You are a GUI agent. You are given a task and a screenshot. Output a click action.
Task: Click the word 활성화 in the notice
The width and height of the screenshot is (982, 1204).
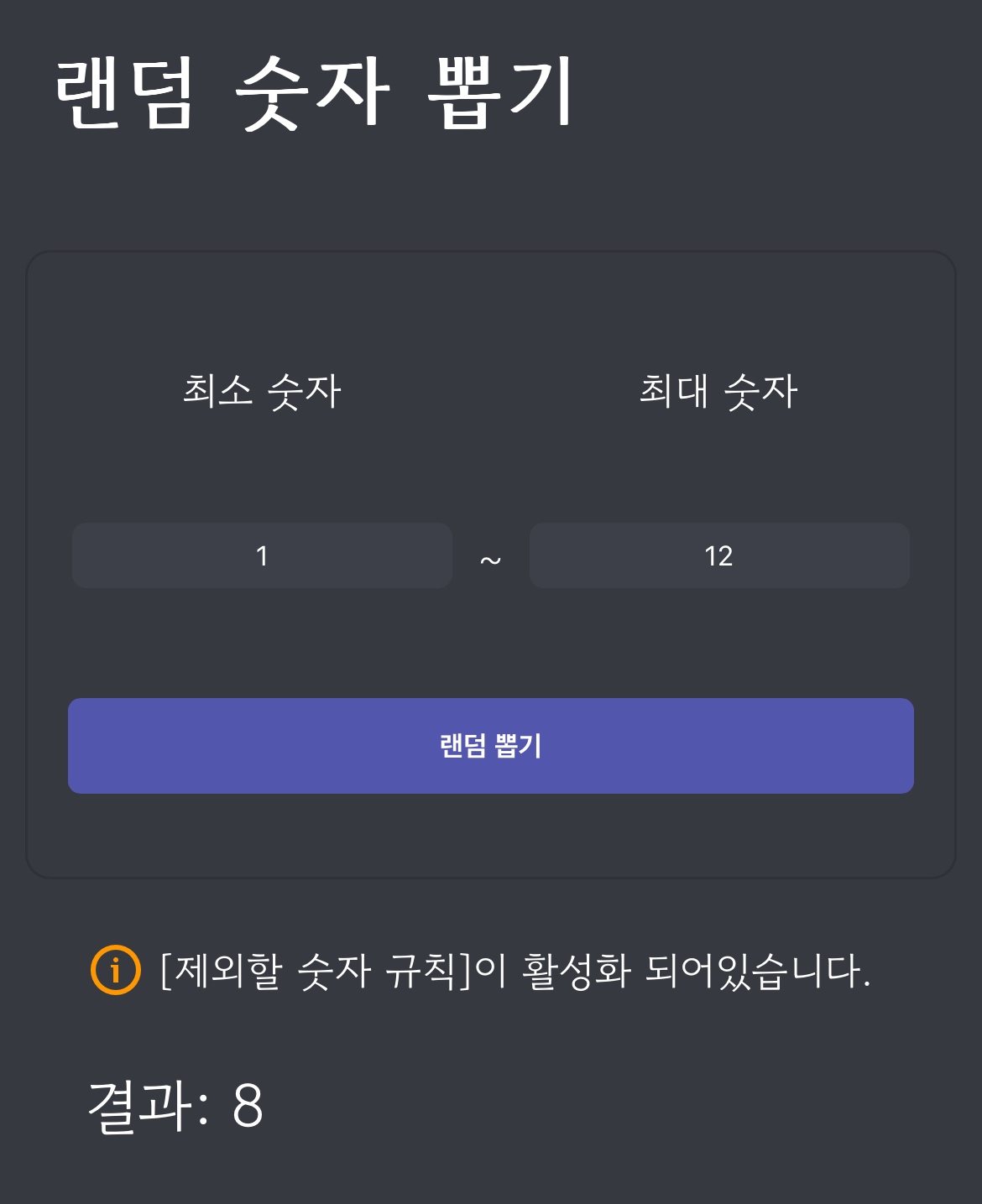click(576, 971)
